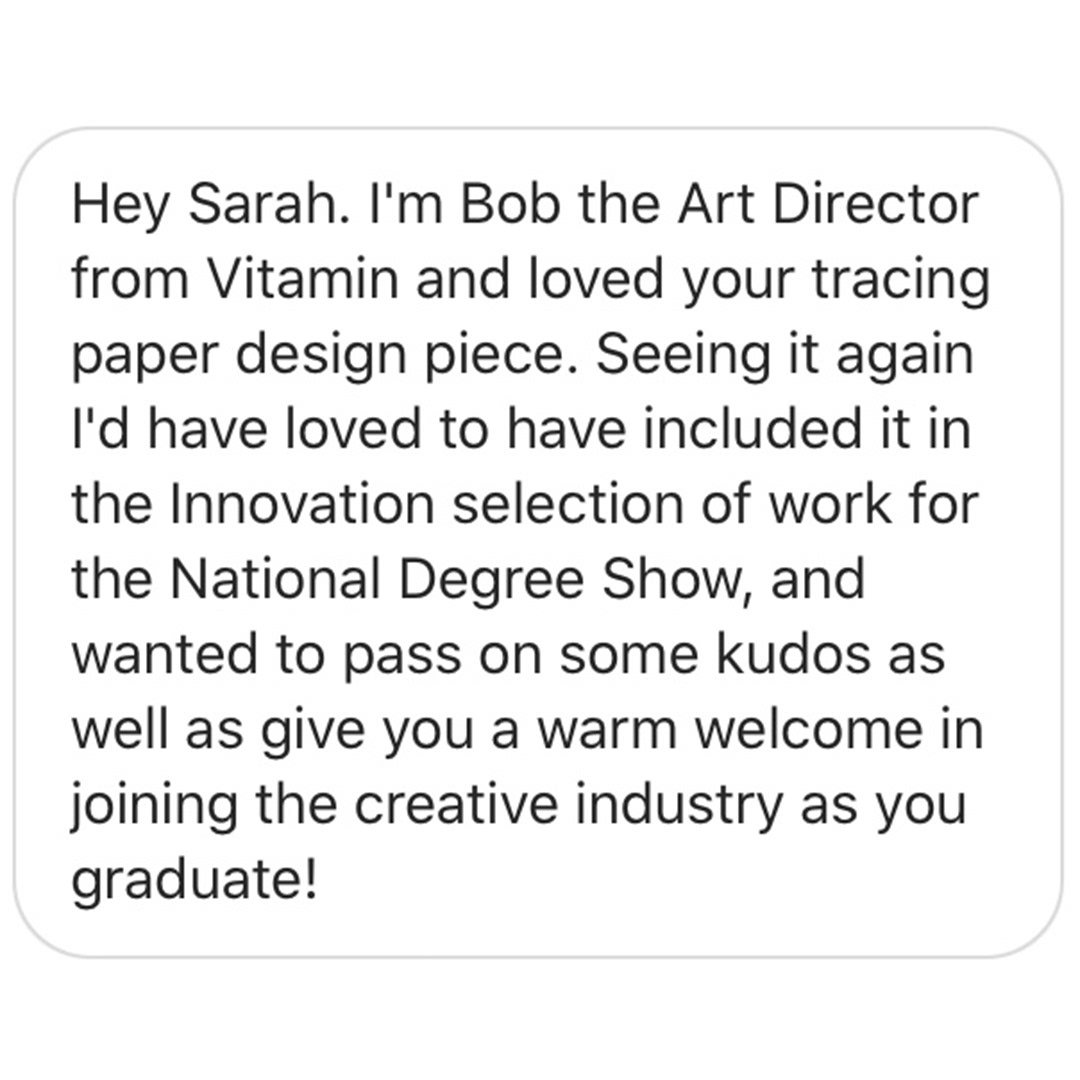Image resolution: width=1080 pixels, height=1080 pixels.
Task: Select the words "Art Director"
Action: tap(828, 205)
